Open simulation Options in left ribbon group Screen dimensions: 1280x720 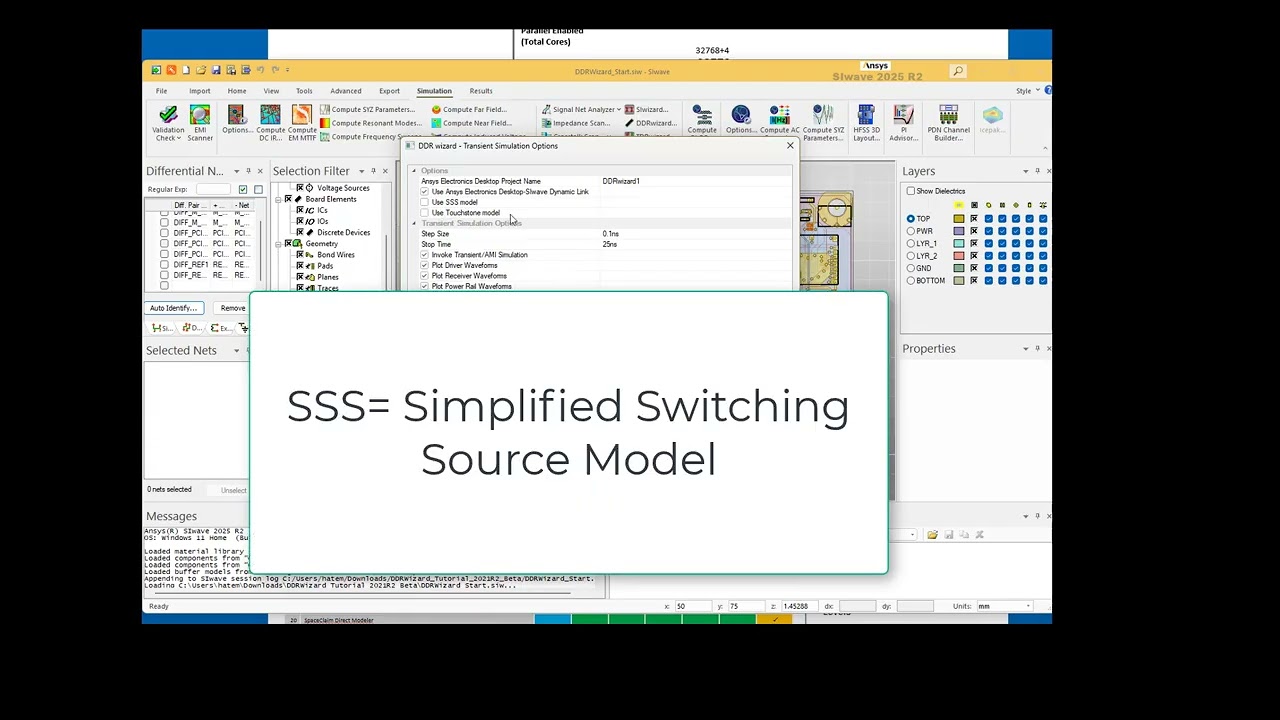236,120
